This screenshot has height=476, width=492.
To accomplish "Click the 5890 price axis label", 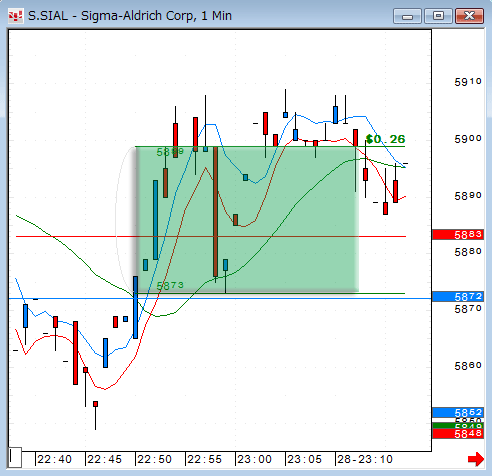I will click(x=468, y=196).
